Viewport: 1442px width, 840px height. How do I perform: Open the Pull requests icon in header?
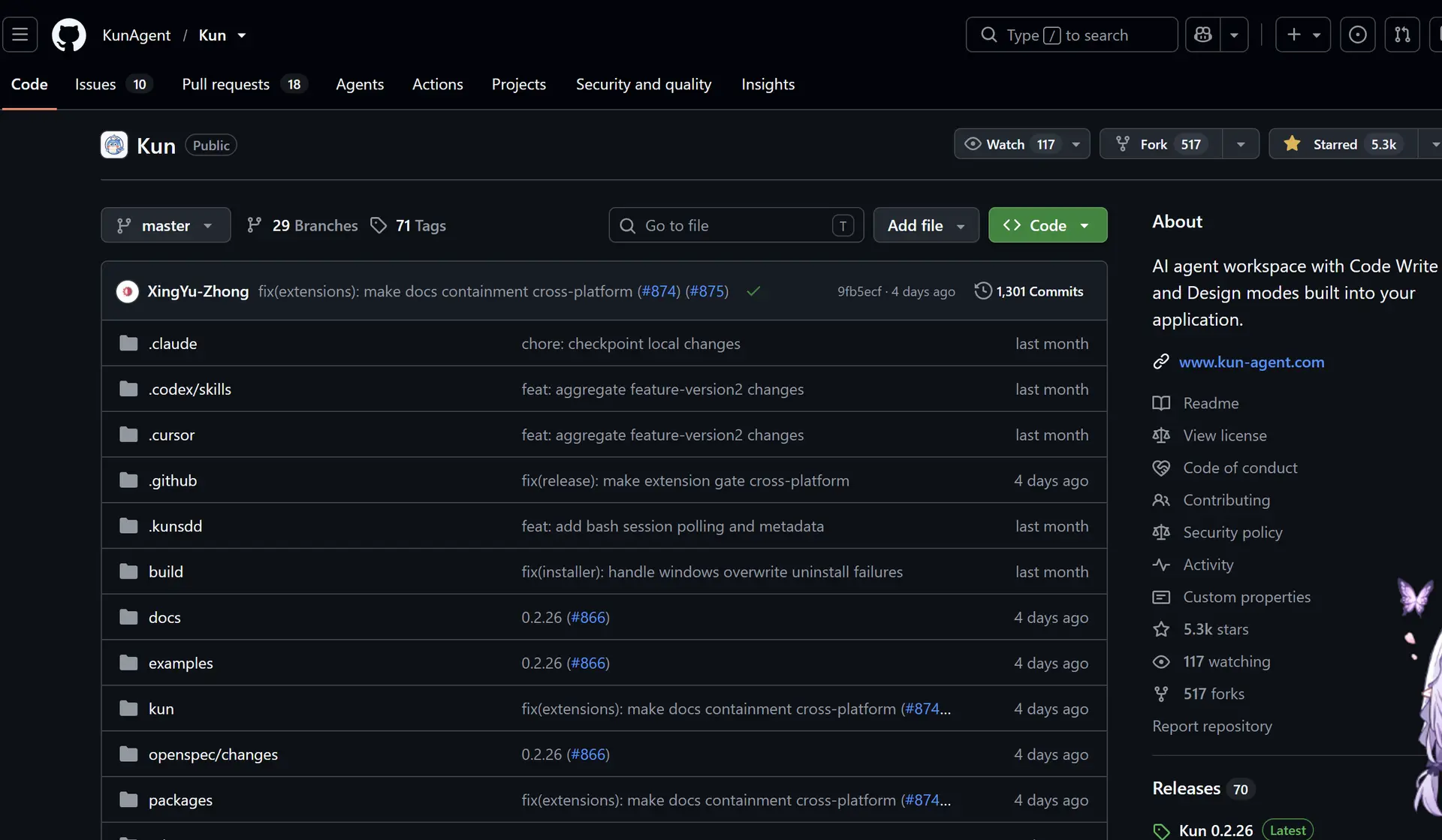tap(1402, 35)
